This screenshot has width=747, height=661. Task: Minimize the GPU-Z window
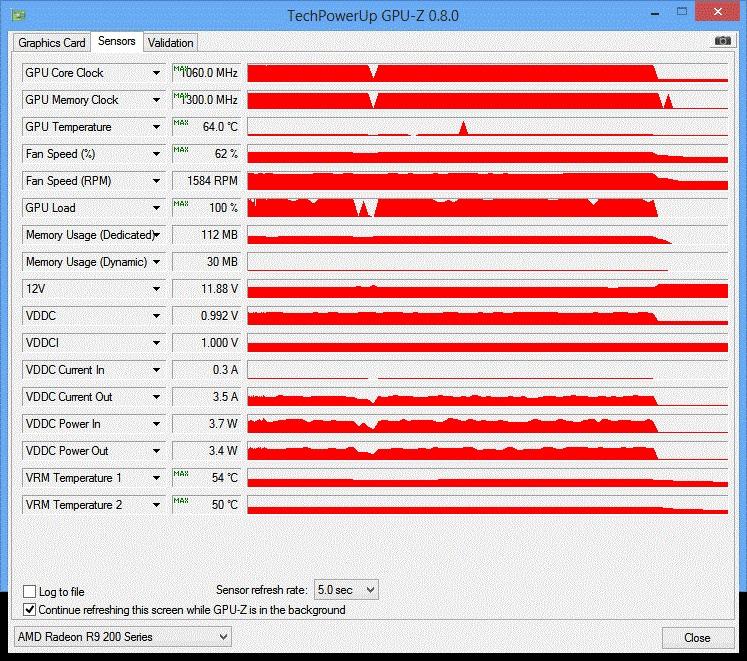(656, 13)
